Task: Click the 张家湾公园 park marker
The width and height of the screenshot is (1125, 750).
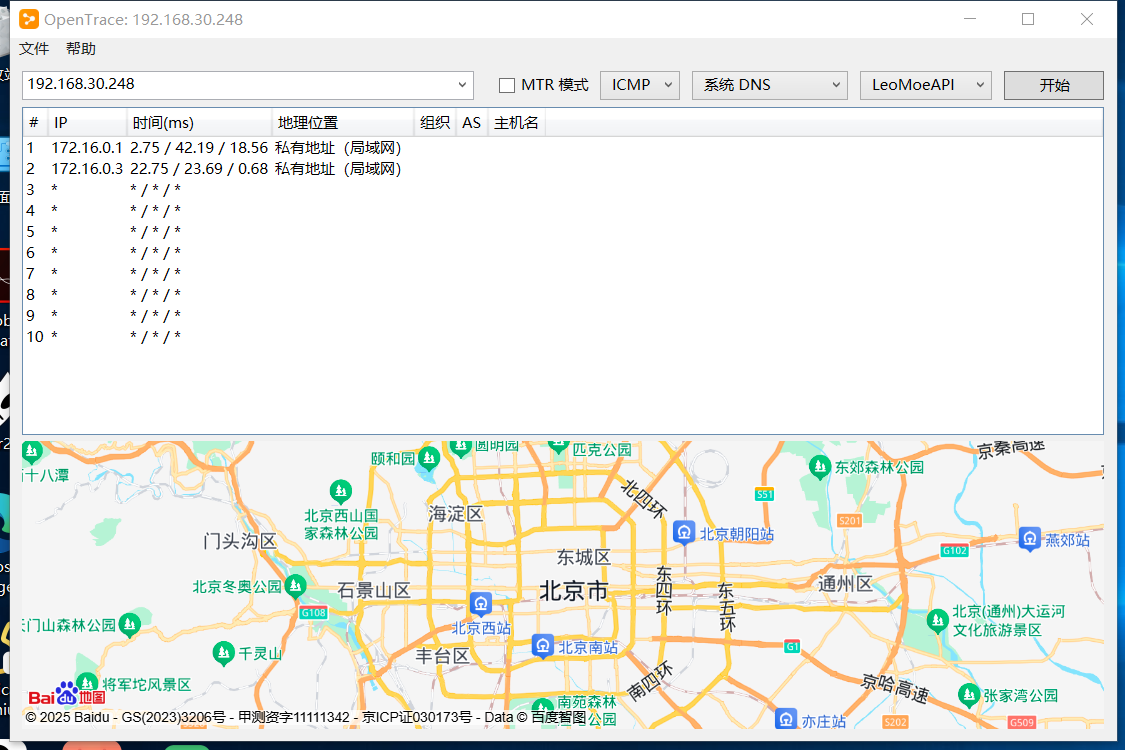Action: (x=968, y=694)
